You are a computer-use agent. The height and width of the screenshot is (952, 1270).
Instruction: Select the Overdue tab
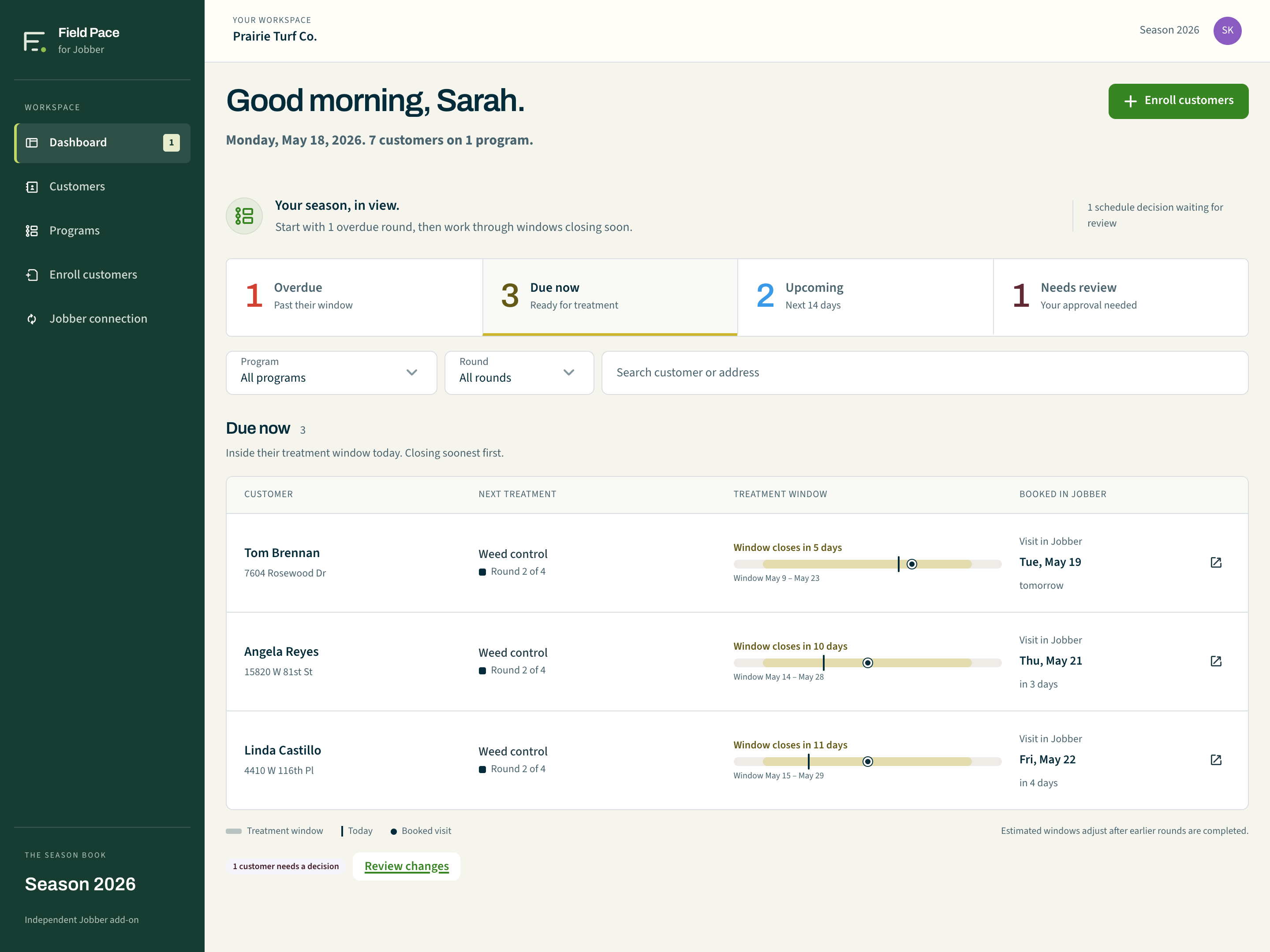[x=354, y=297]
